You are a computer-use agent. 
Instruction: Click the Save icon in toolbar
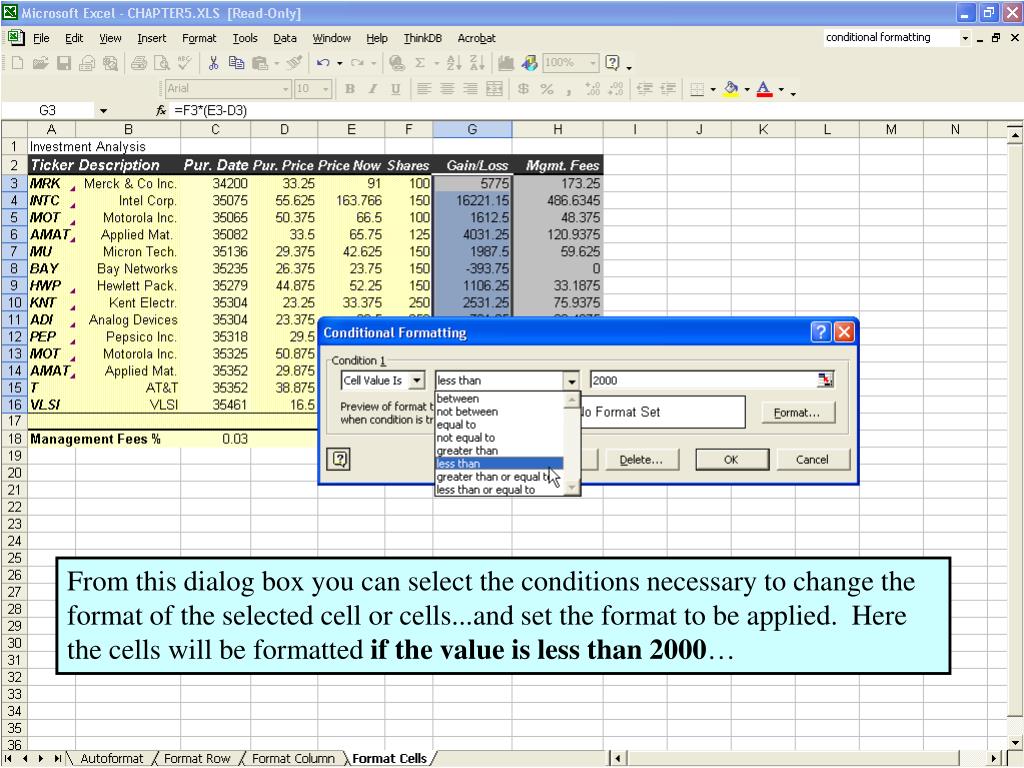[63, 63]
